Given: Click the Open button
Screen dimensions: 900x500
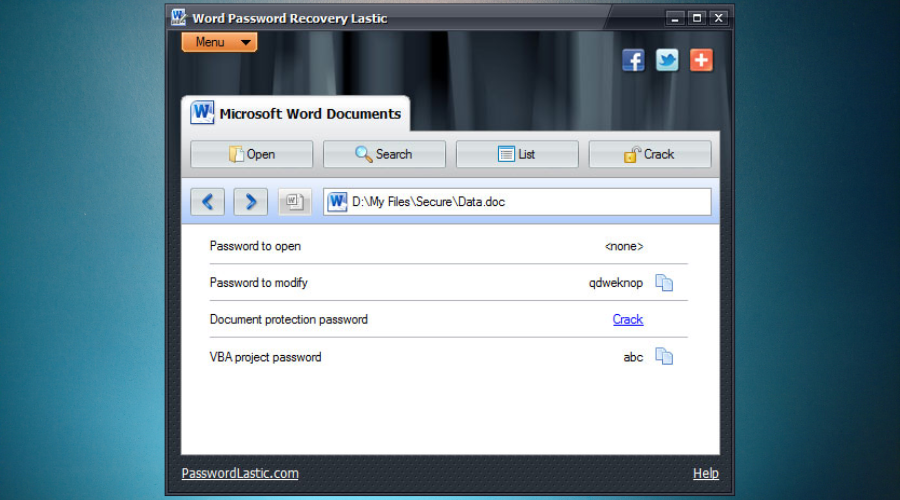Looking at the screenshot, I should tap(251, 154).
